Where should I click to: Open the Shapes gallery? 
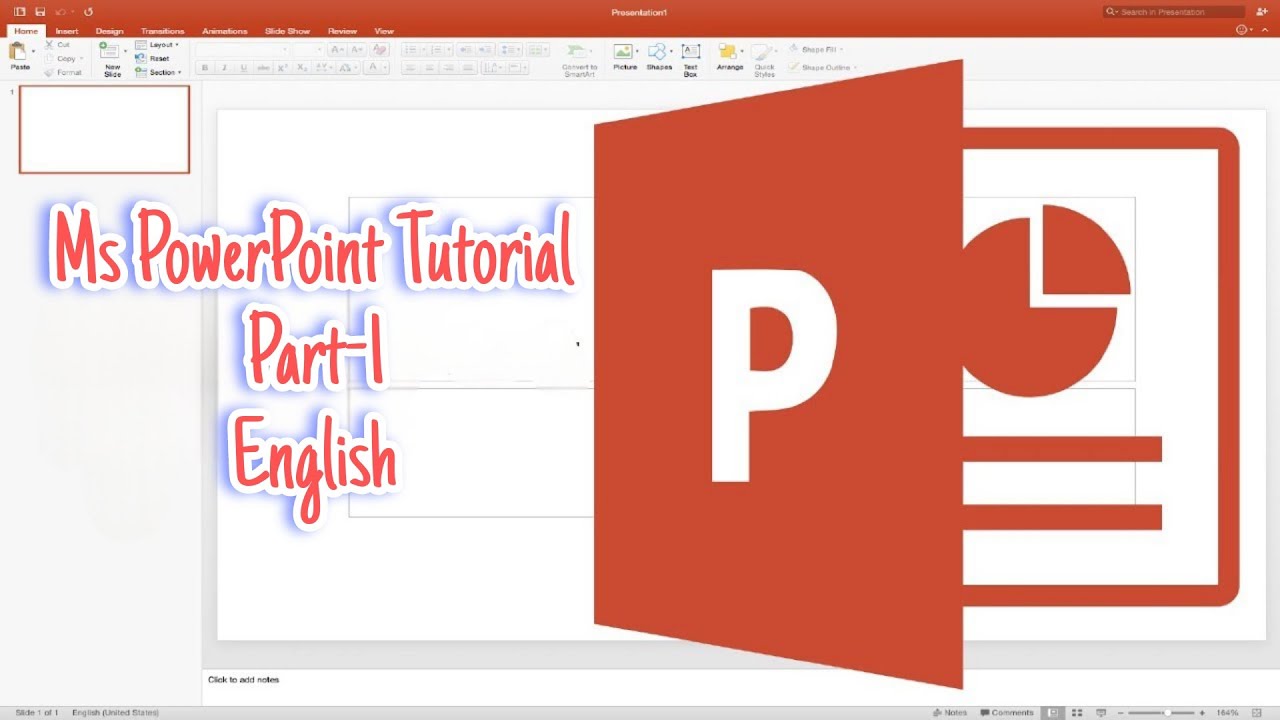tap(659, 57)
